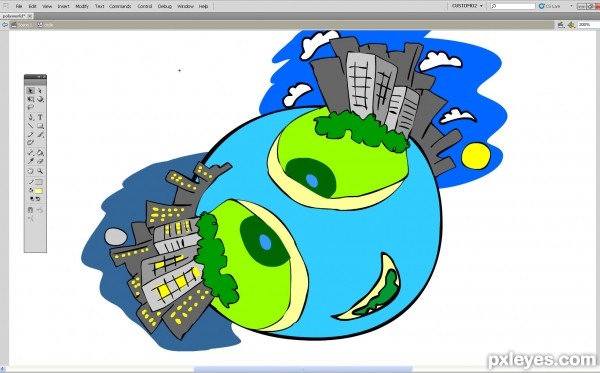600x373 pixels.
Task: Open the yellow fill color swatch
Action: pyautogui.click(x=39, y=191)
